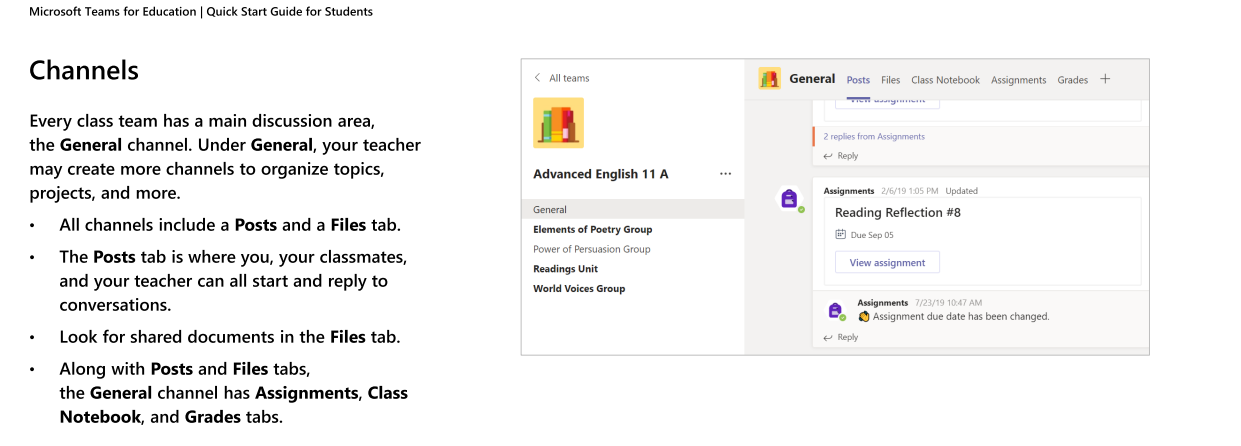This screenshot has width=1241, height=446.
Task: Click the Channels heading in the guide
Action: click(x=84, y=71)
